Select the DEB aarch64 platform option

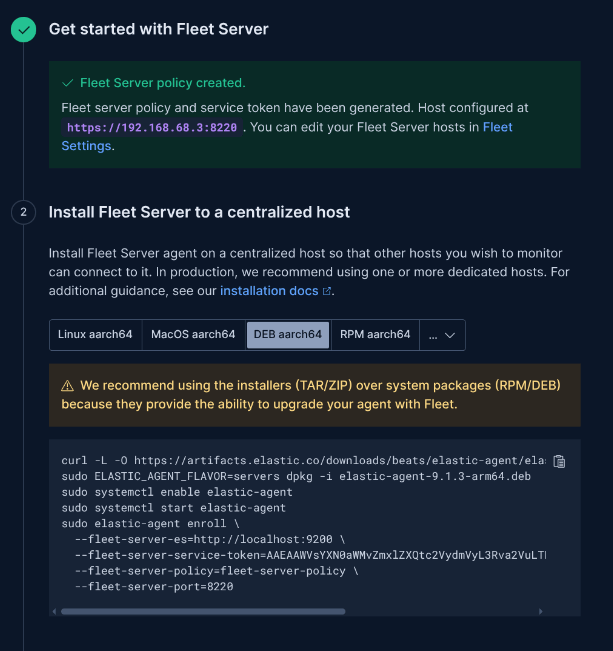pos(288,335)
